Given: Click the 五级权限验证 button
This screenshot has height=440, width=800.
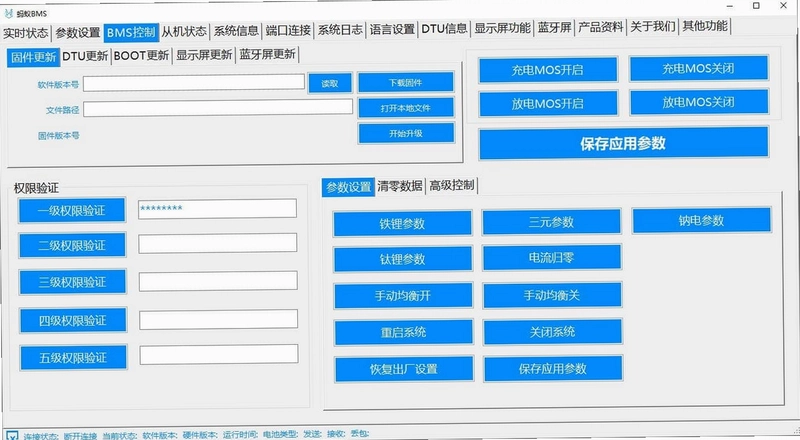Looking at the screenshot, I should [x=73, y=358].
